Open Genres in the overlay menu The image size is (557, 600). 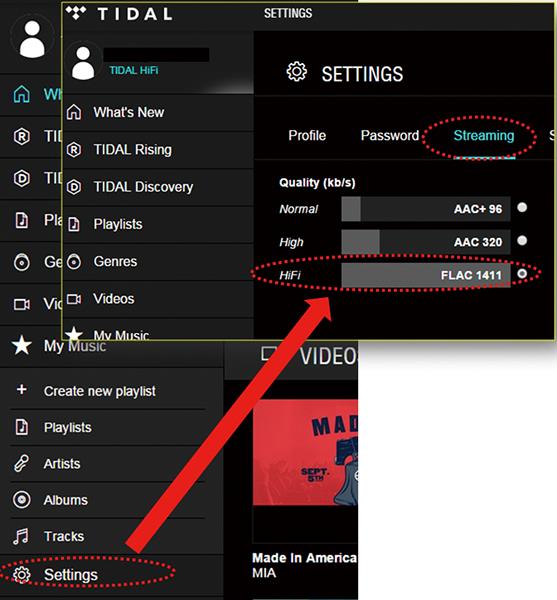(x=115, y=261)
